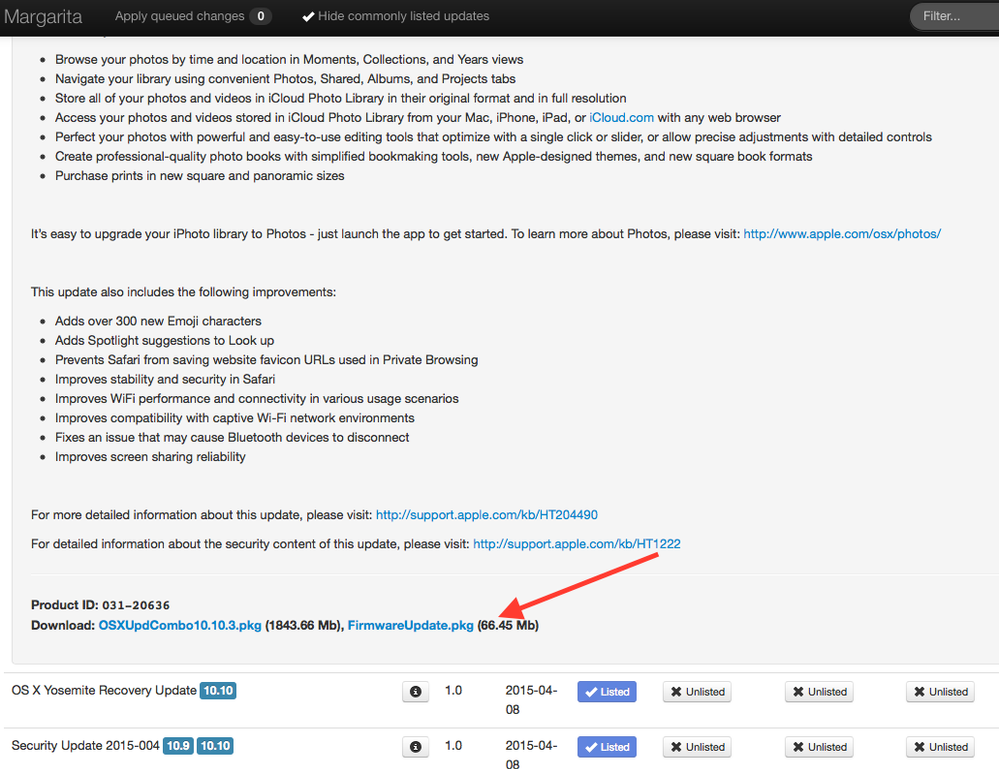Click "Improves stability and security in Safari"
This screenshot has width=999, height=769.
tap(165, 379)
